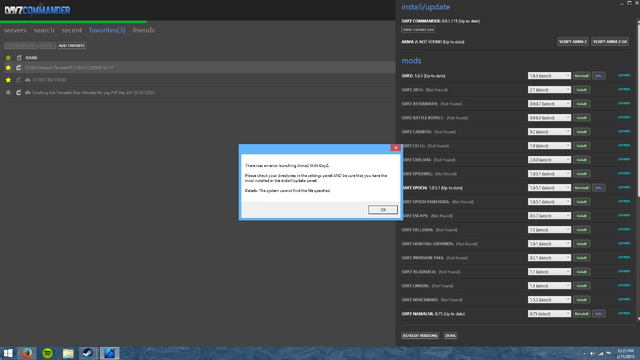Click the VERIFY ARMA 2 button

point(573,42)
